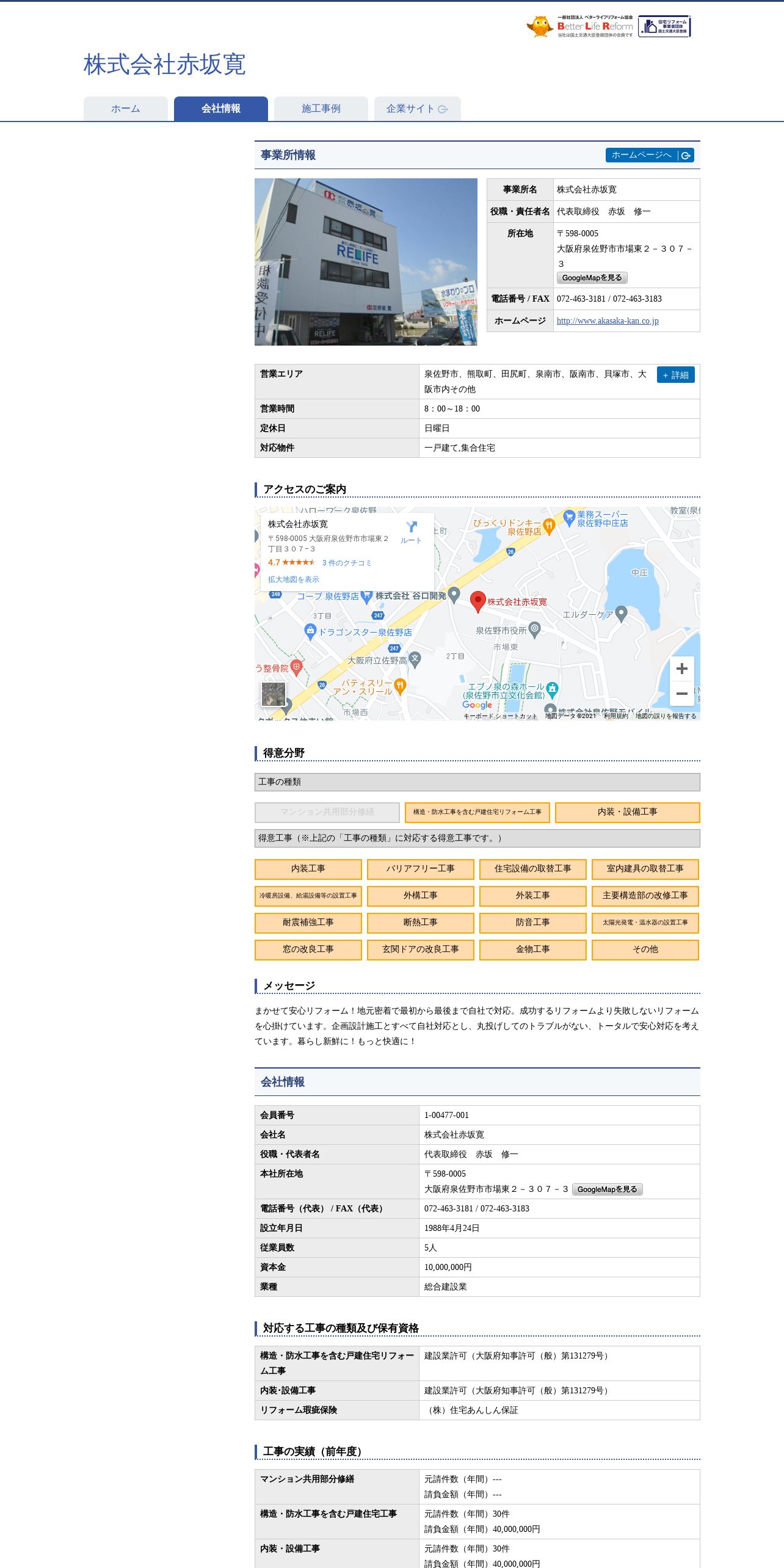
Task: Click the 業務スーパー shopping pin
Action: (x=569, y=518)
